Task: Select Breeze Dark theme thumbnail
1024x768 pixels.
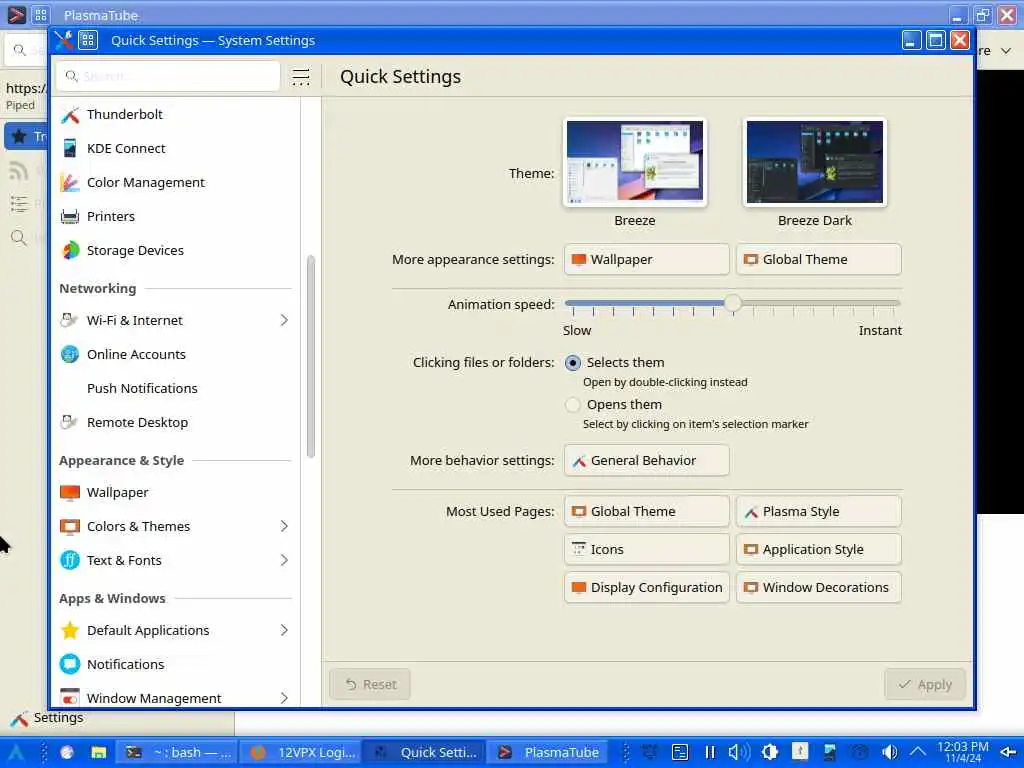Action: 815,162
